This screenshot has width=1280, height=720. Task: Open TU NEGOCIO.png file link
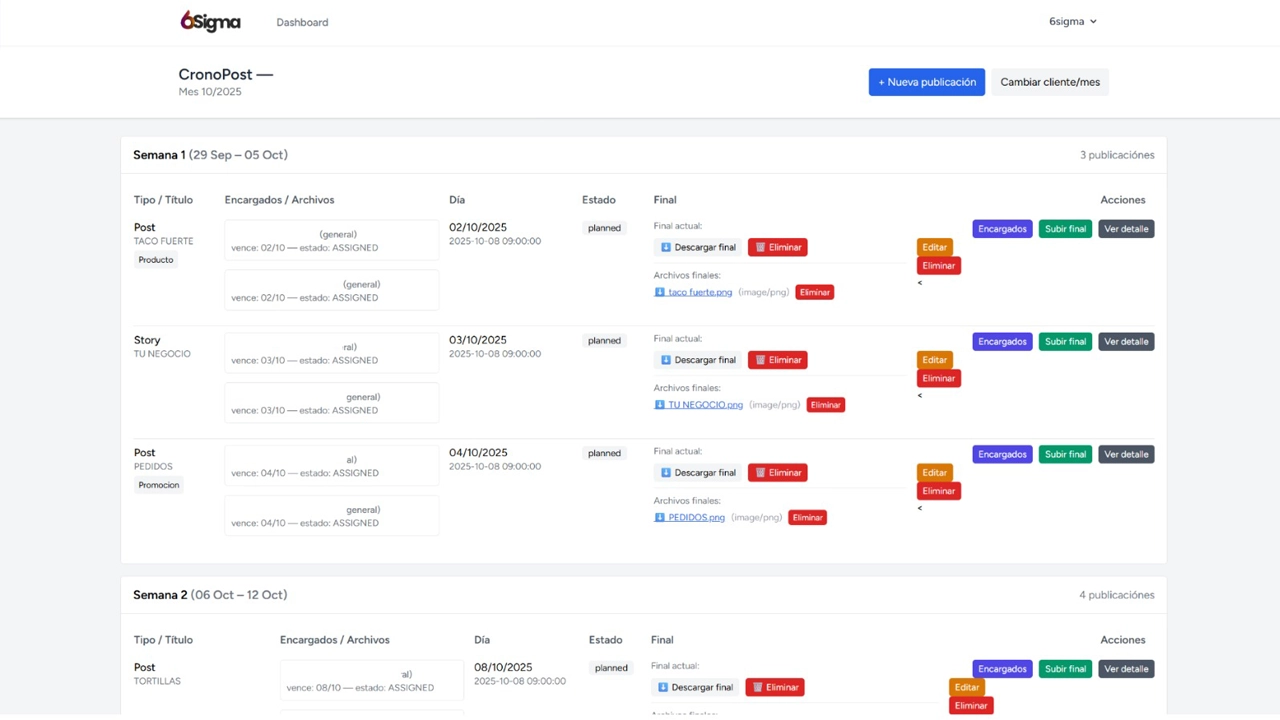705,405
